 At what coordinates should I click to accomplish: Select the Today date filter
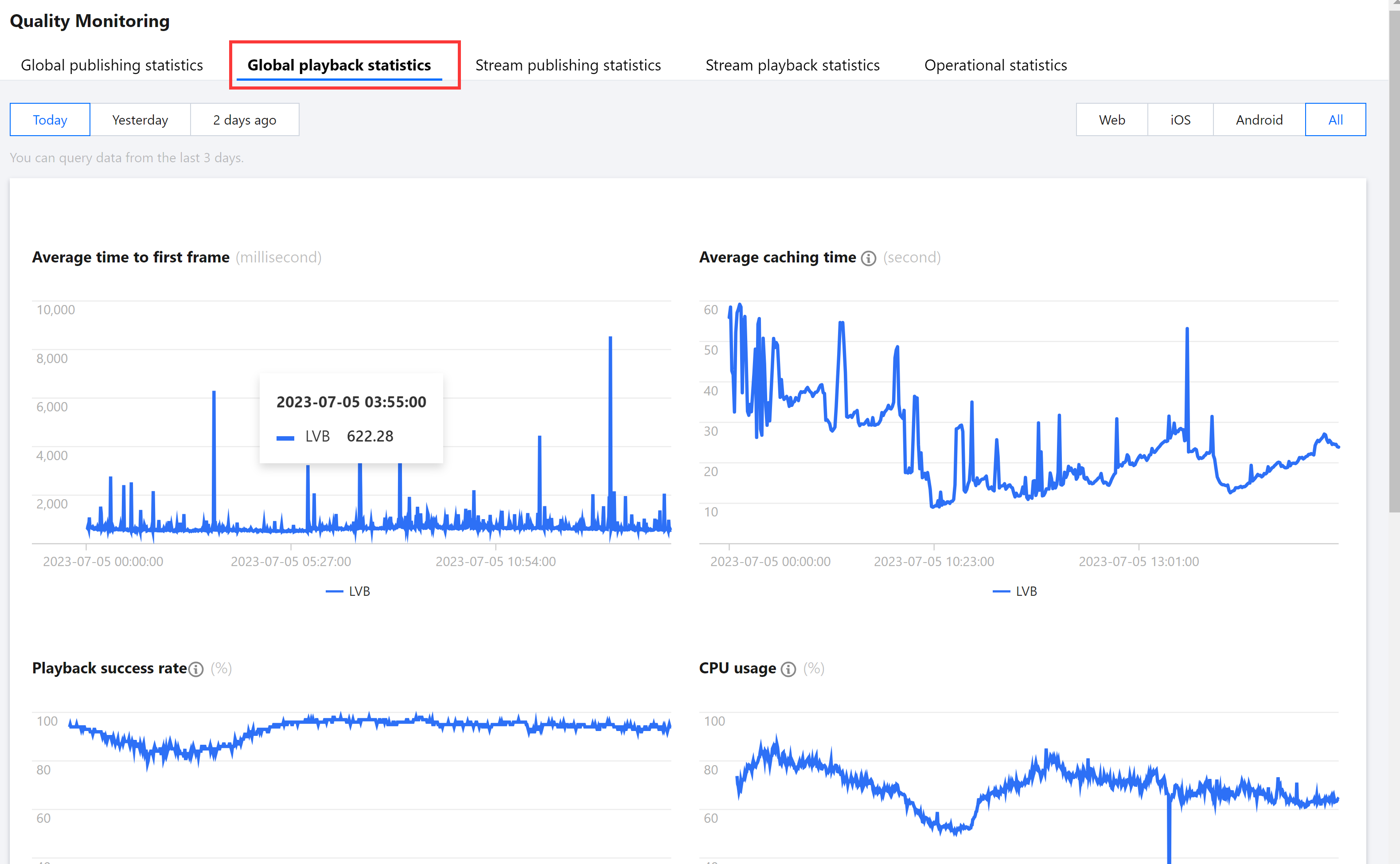pos(50,120)
